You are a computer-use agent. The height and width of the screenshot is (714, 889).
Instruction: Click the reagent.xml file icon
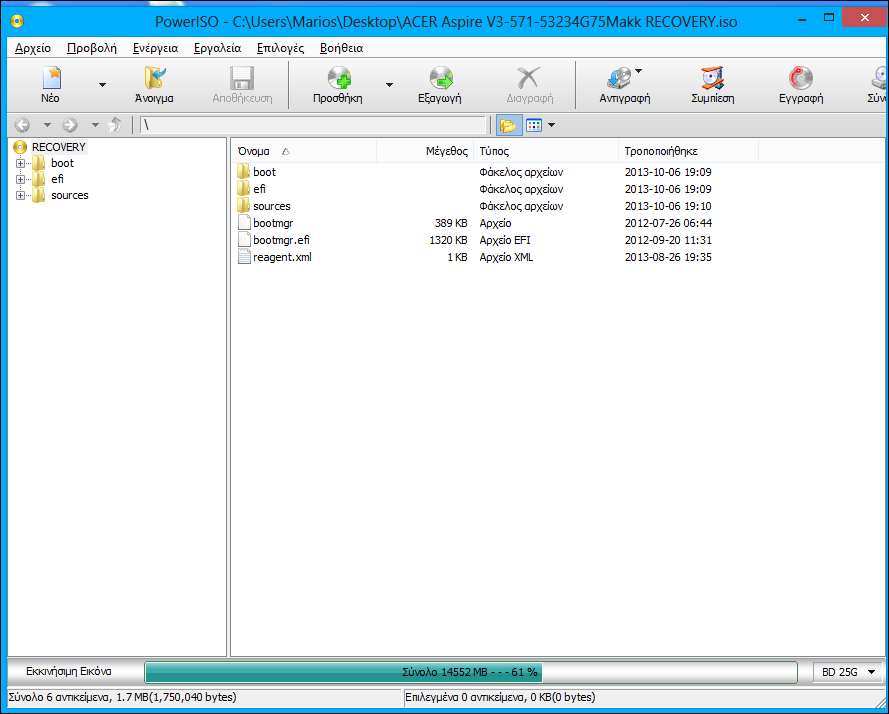pos(244,257)
